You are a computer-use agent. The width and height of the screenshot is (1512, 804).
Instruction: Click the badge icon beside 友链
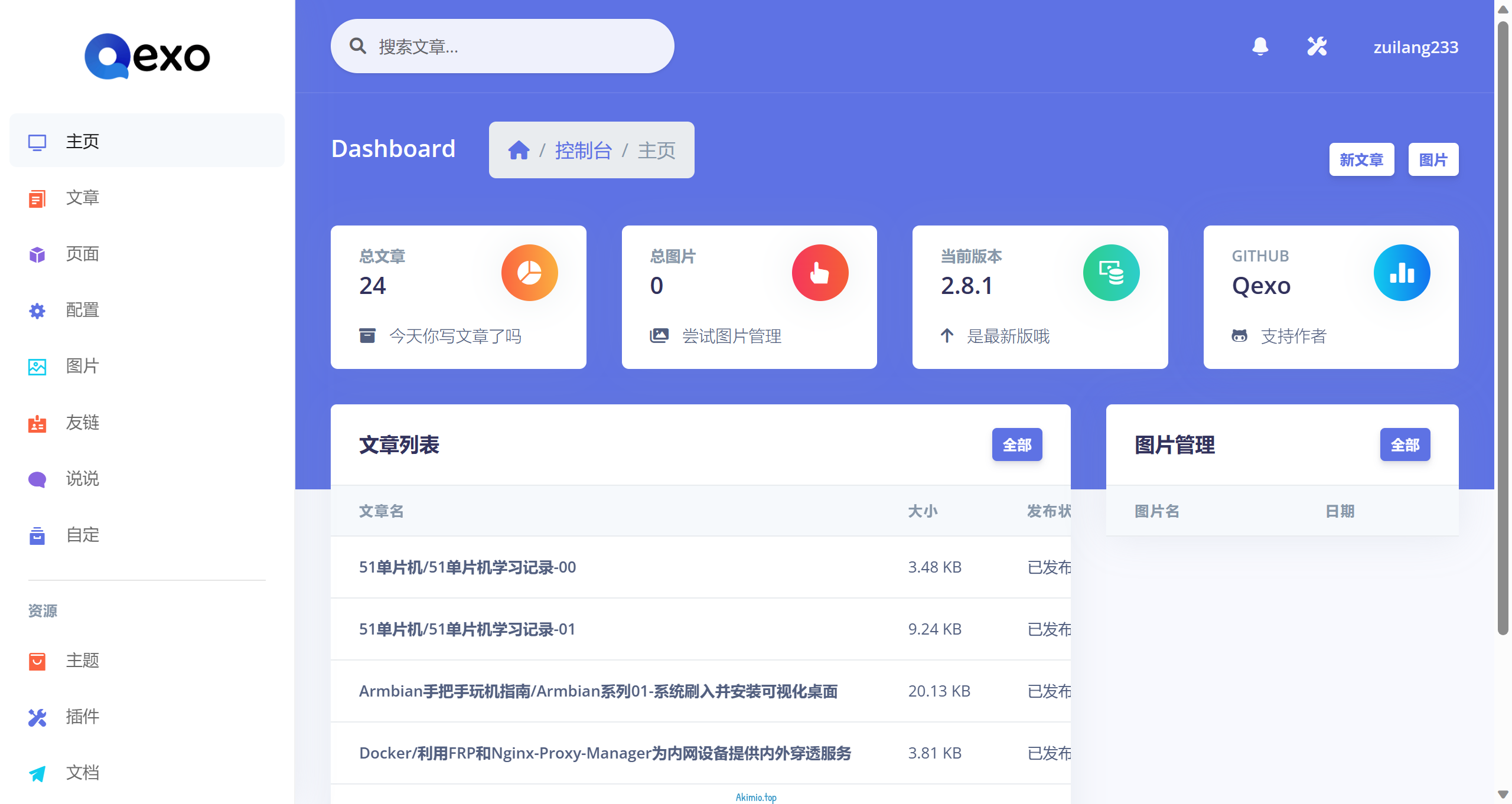coord(37,423)
